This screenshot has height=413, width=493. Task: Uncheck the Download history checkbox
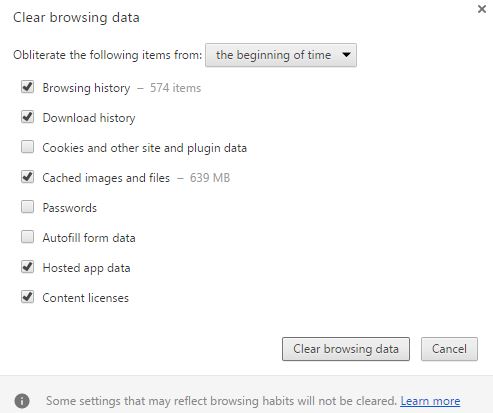click(x=27, y=117)
